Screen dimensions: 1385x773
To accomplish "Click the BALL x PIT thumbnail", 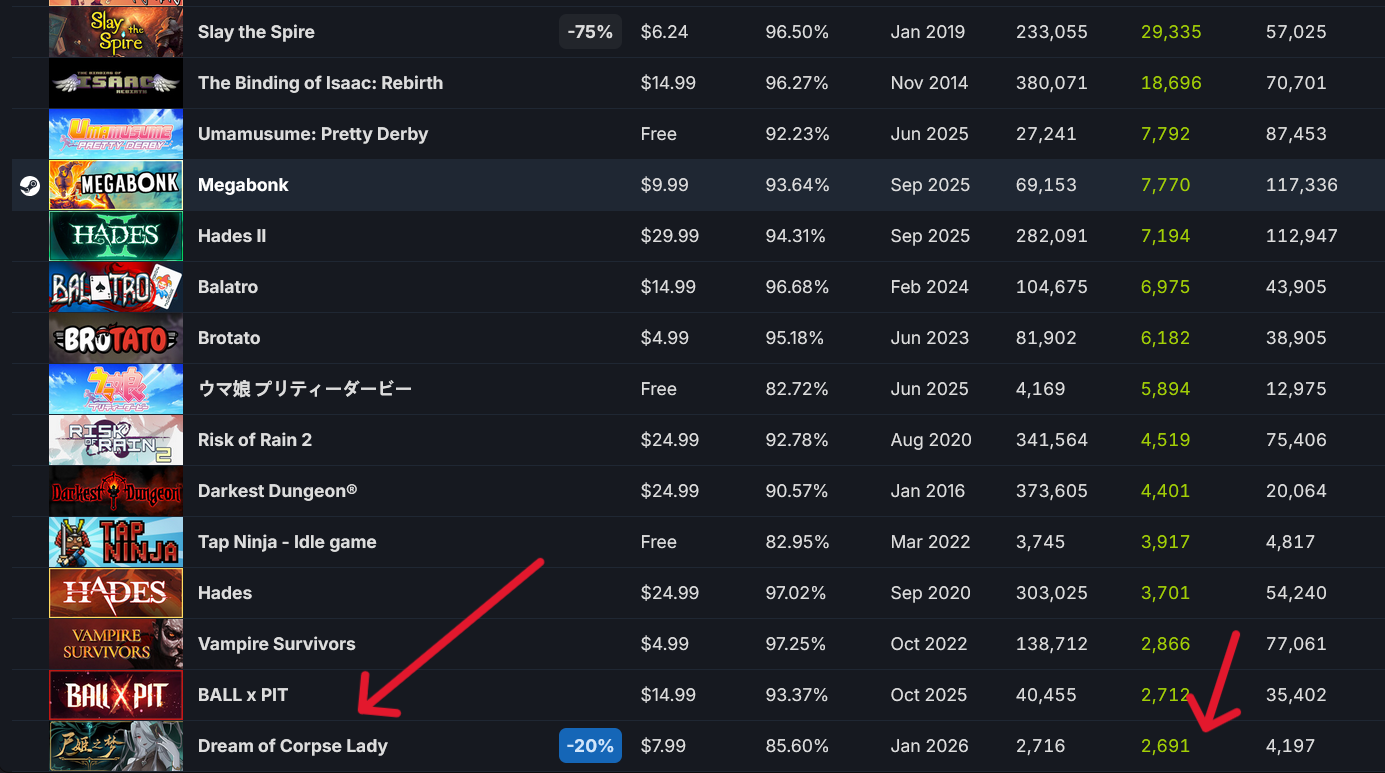I will coord(116,695).
